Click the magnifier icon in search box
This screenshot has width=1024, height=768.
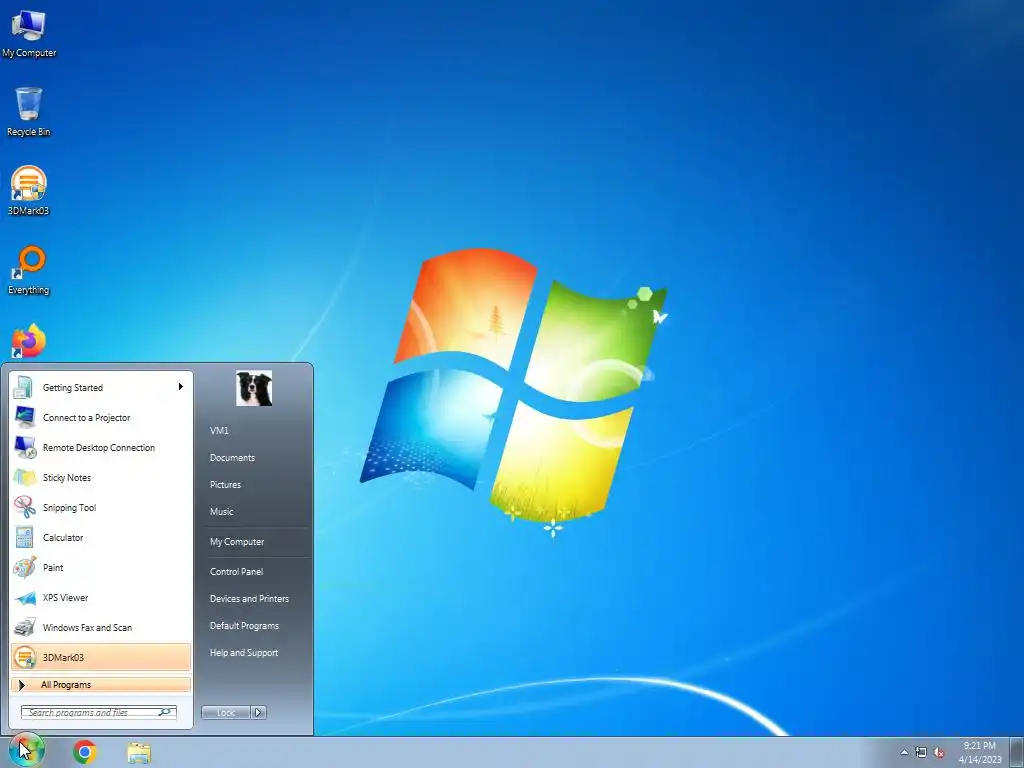tap(165, 712)
